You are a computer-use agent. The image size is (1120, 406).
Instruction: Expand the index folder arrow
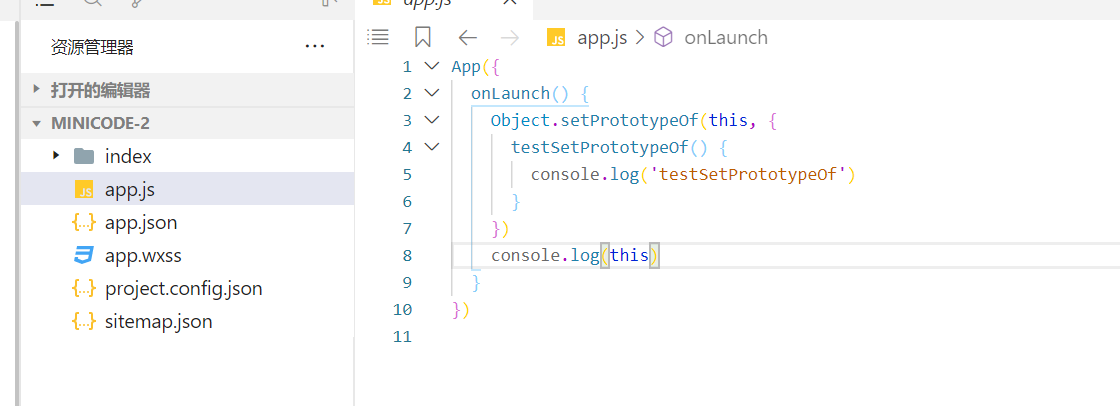click(x=56, y=155)
